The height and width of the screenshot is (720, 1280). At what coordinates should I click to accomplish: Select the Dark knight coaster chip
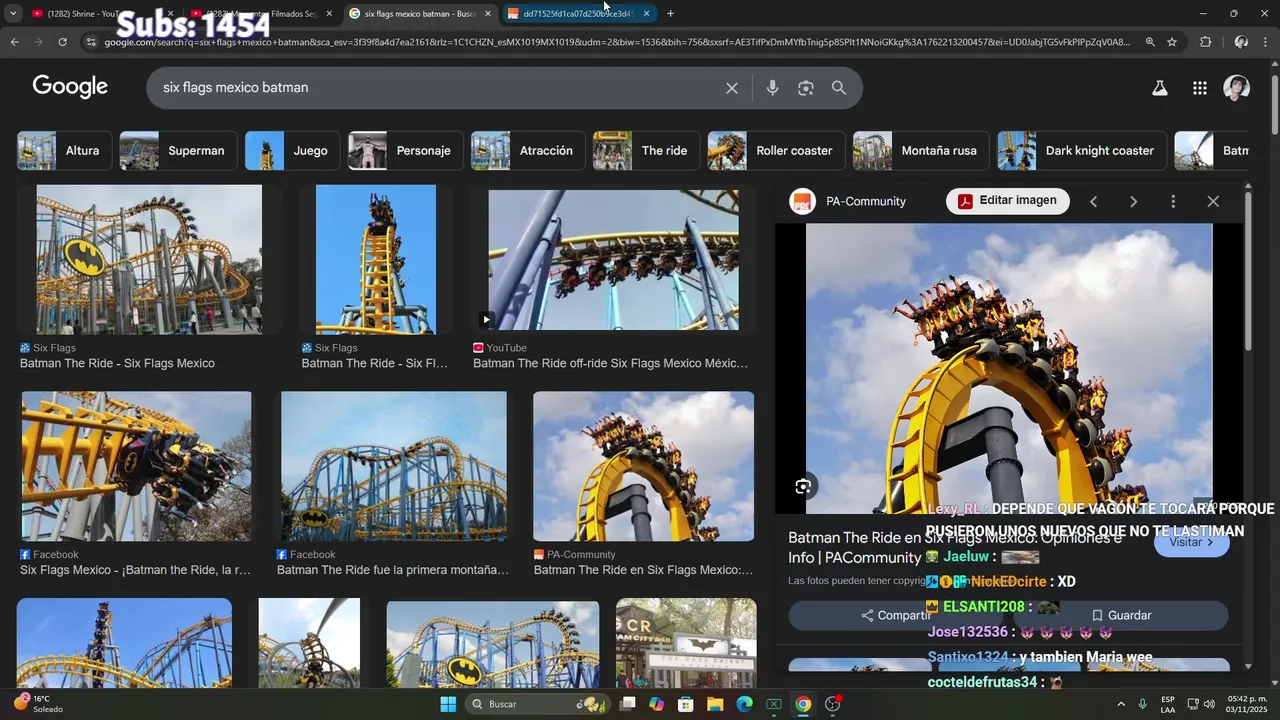point(1081,151)
